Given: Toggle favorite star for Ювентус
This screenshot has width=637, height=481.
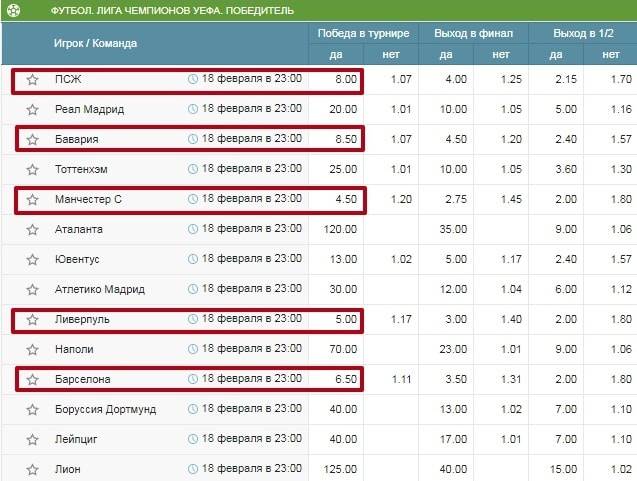Looking at the screenshot, I should point(32,259).
